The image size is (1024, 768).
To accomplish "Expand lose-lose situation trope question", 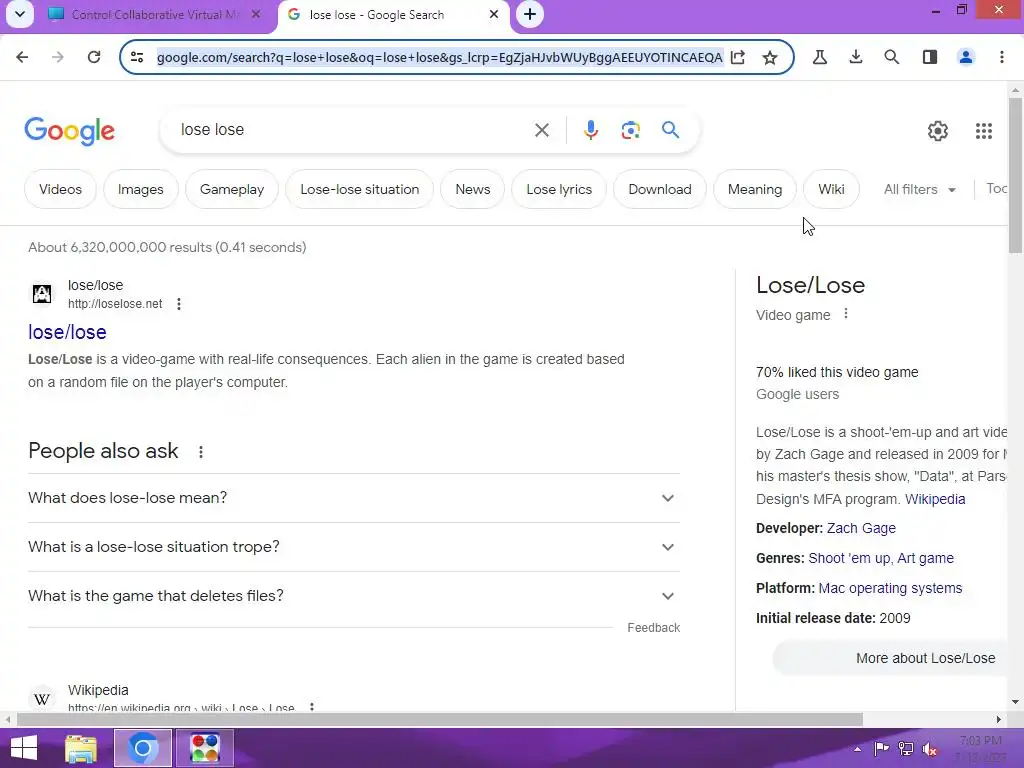I will [353, 547].
